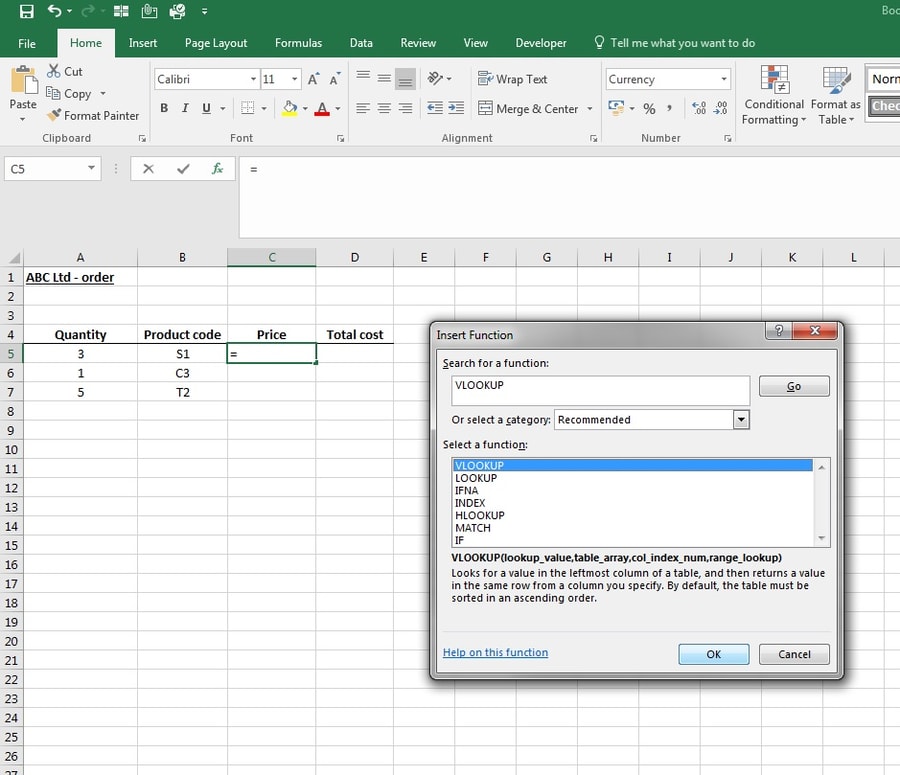Switch to the Developer tab

(541, 43)
